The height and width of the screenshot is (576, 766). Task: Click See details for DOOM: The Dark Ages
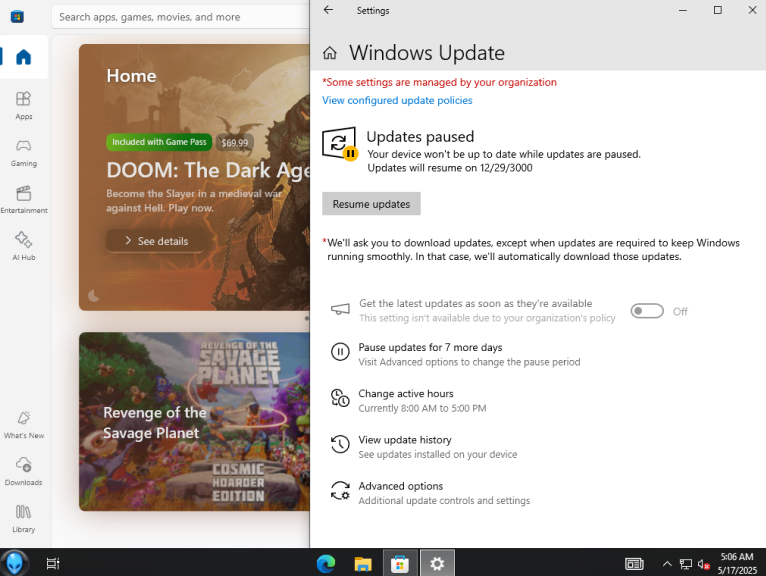[x=156, y=241]
